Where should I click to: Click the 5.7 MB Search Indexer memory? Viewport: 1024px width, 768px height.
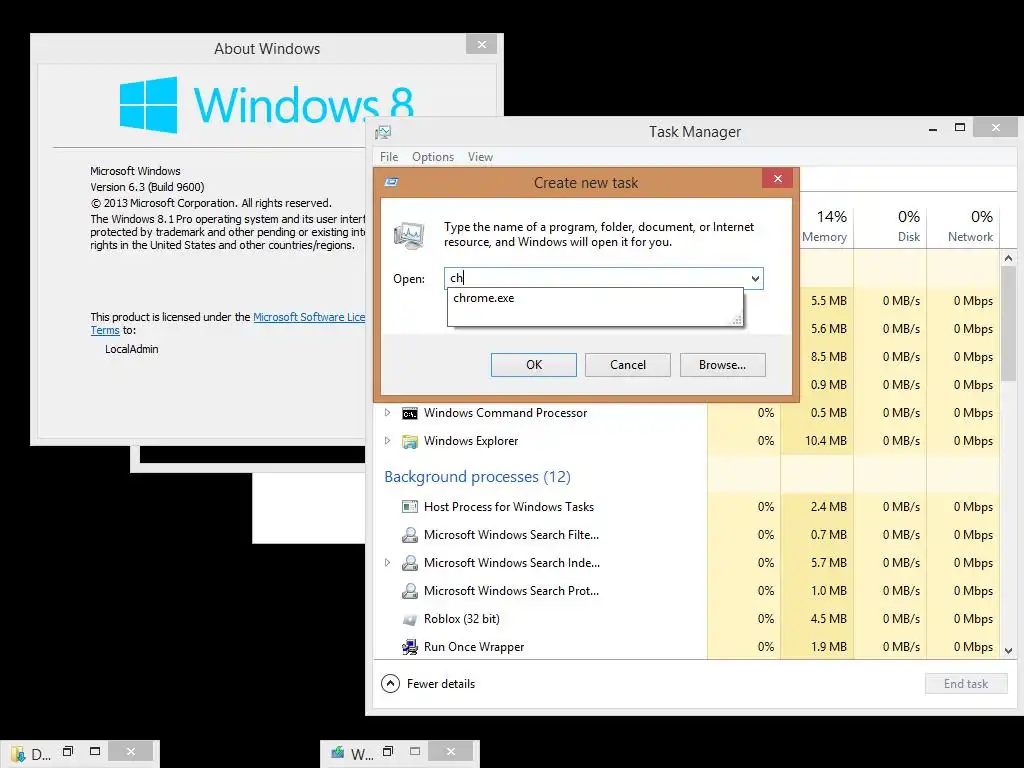829,563
